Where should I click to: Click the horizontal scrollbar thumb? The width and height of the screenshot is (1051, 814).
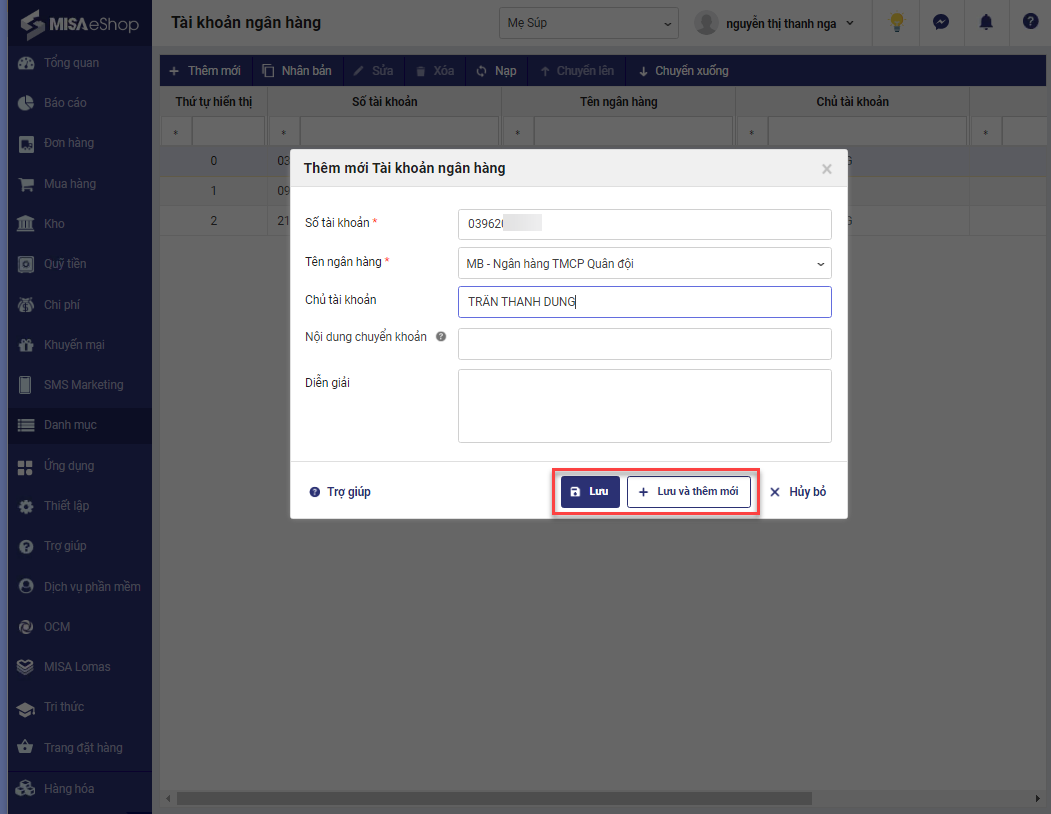click(x=494, y=799)
